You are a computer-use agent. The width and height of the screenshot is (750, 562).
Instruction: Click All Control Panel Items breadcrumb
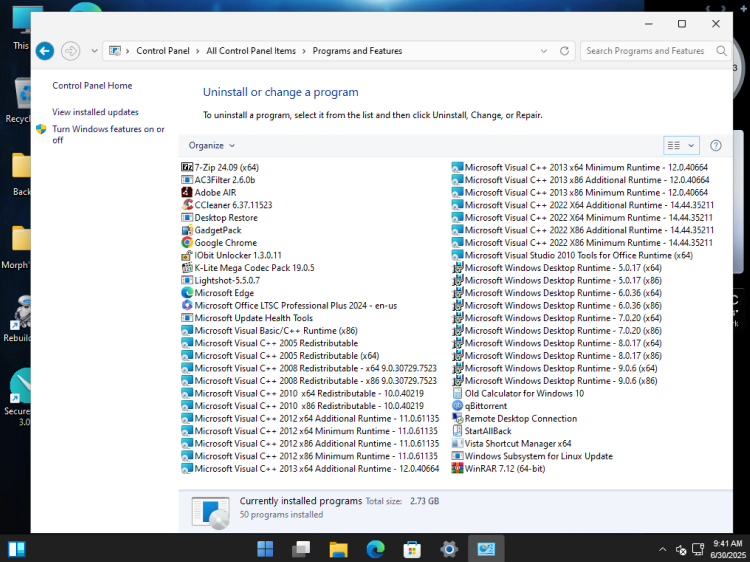(x=251, y=51)
